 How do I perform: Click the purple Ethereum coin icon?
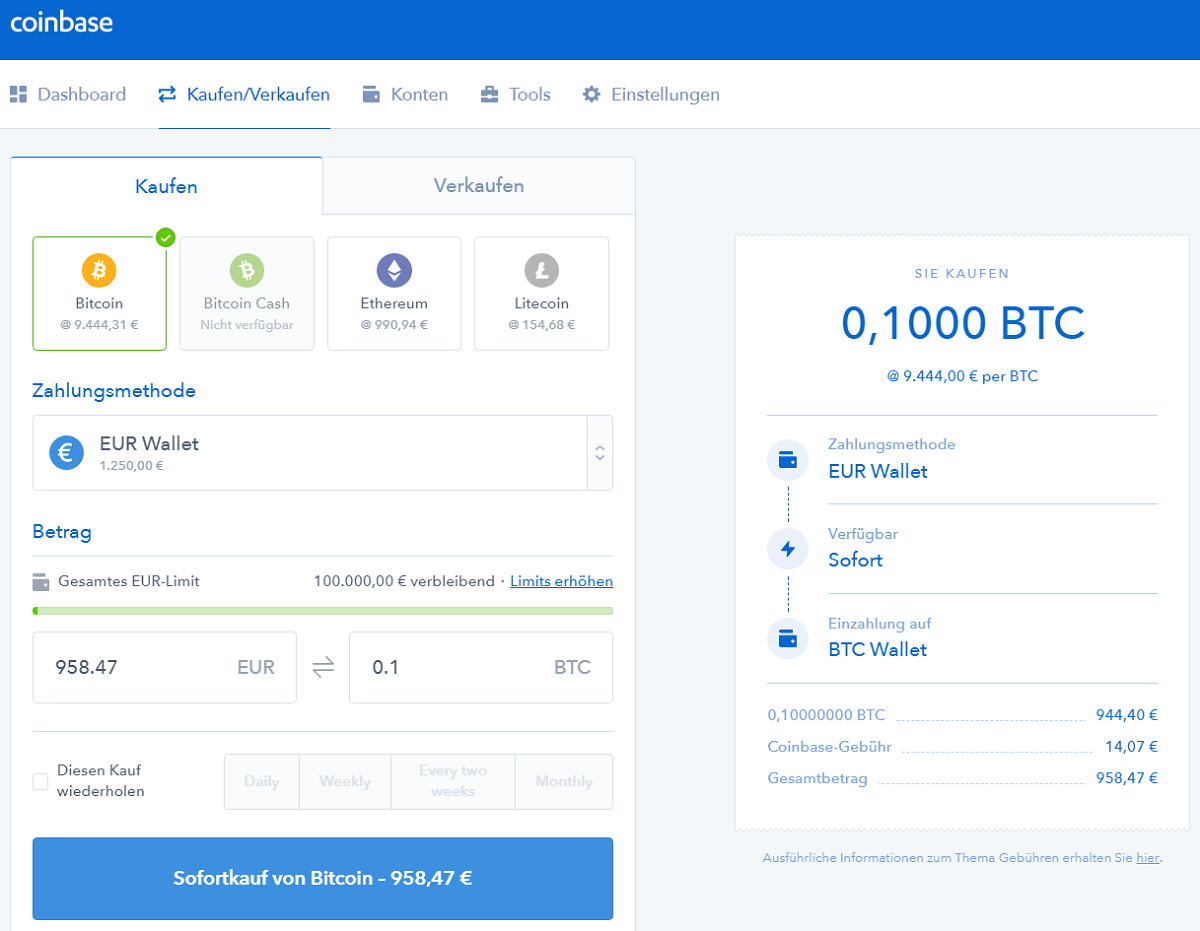[394, 270]
